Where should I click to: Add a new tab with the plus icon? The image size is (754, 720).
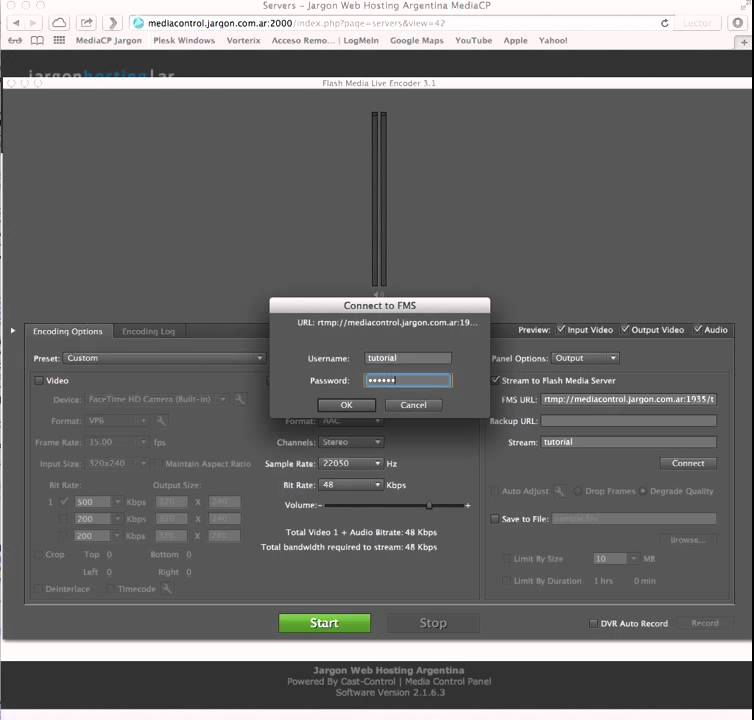tap(744, 42)
